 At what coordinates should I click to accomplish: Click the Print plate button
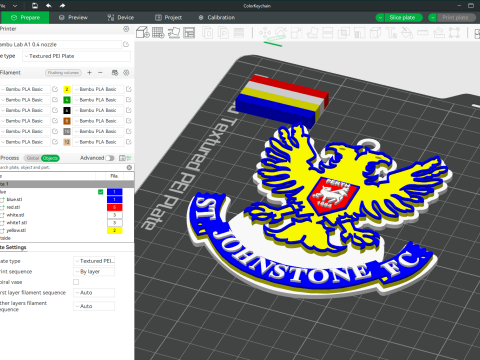pos(456,18)
